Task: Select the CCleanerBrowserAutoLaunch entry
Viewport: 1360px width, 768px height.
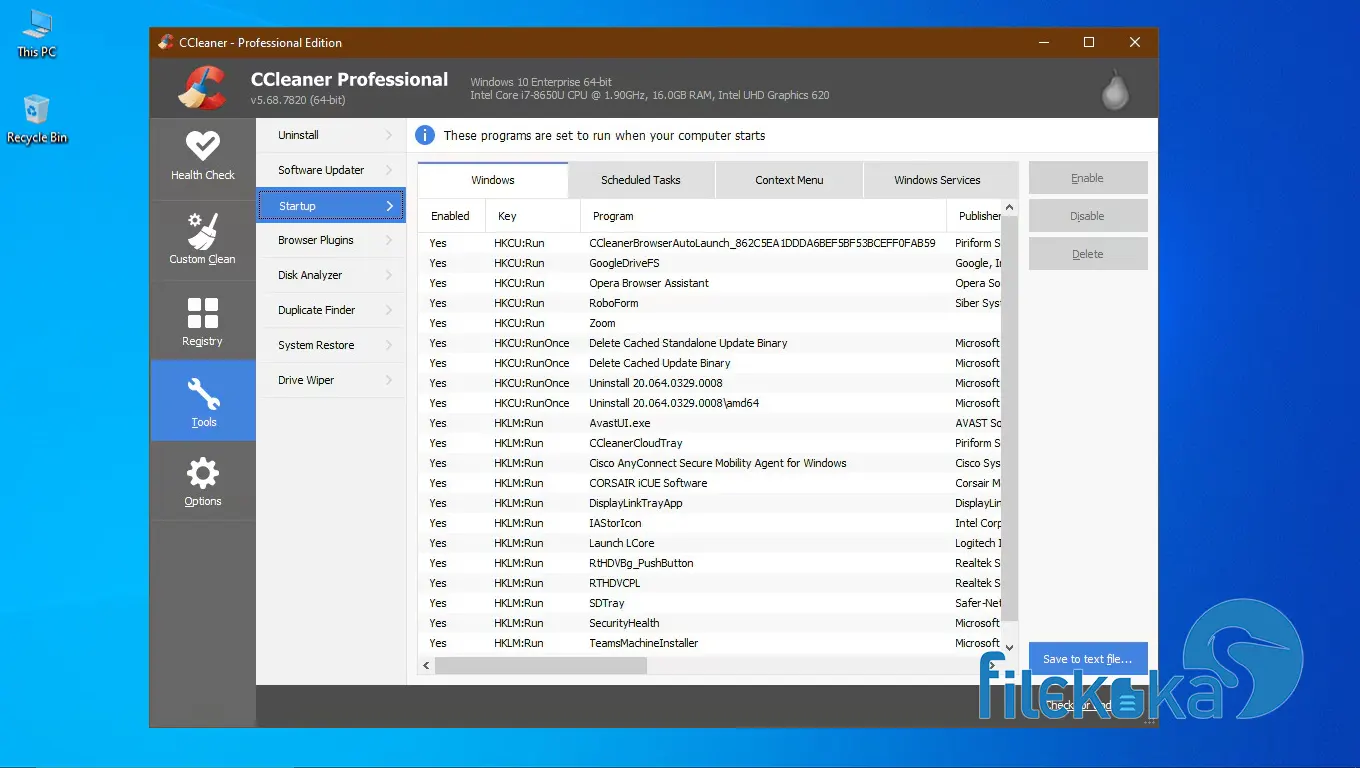Action: coord(710,243)
